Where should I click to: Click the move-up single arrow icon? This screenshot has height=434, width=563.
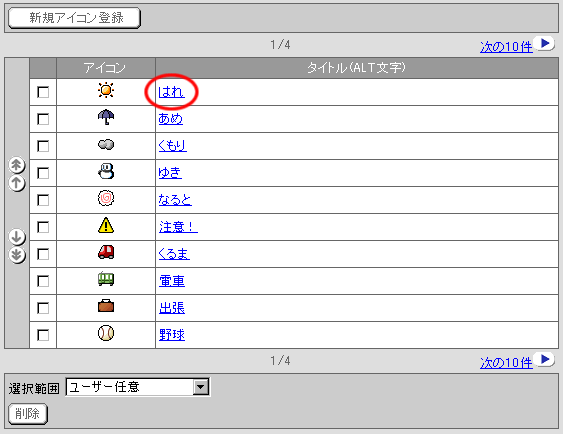point(17,183)
